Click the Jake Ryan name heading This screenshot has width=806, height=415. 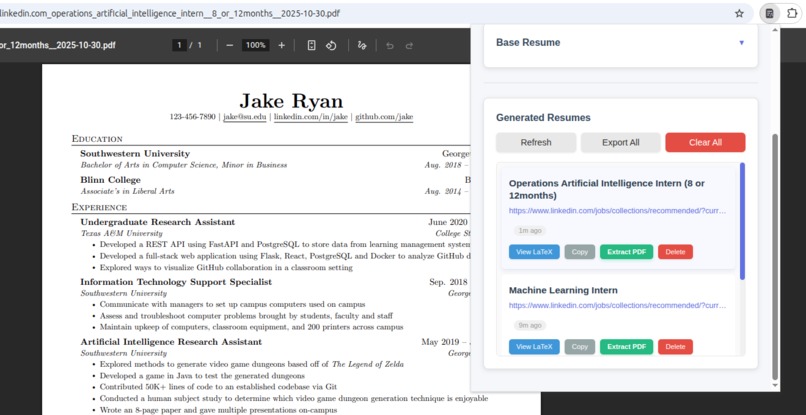click(x=291, y=101)
